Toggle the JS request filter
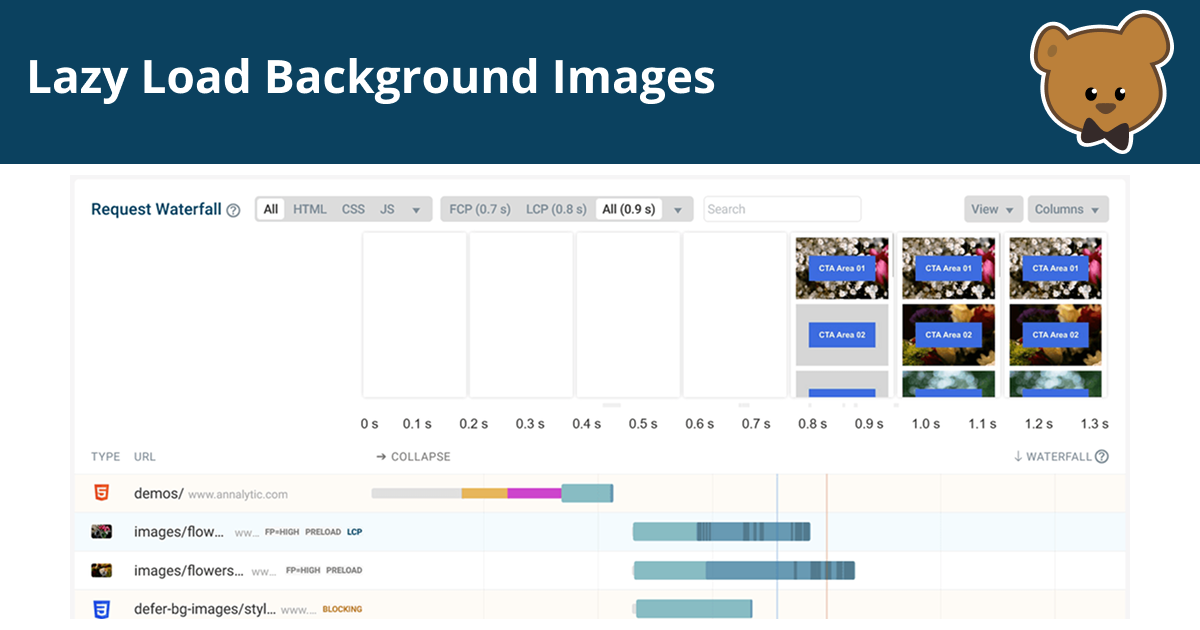The width and height of the screenshot is (1200, 630). (386, 209)
